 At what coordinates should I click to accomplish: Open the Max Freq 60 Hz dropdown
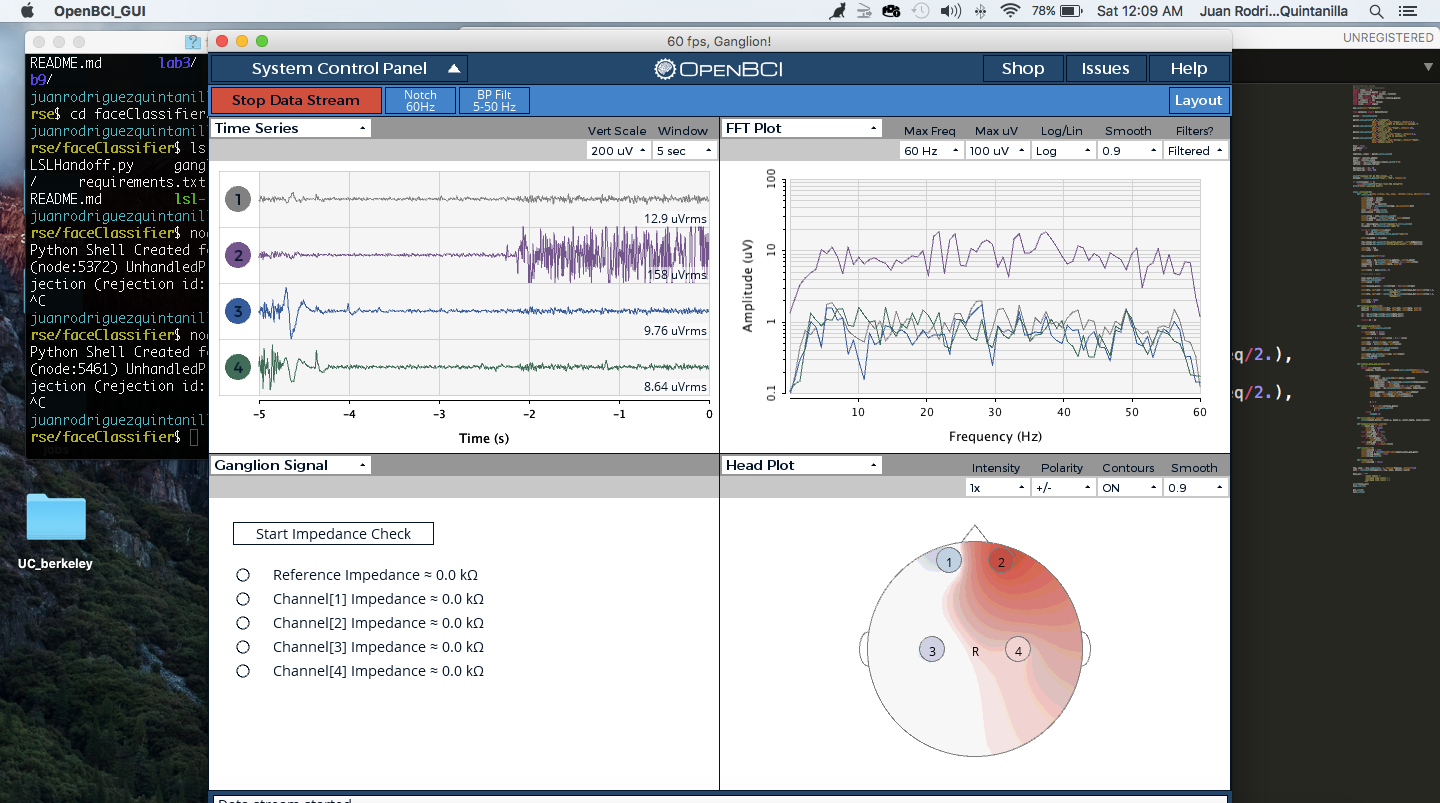pyautogui.click(x=932, y=151)
